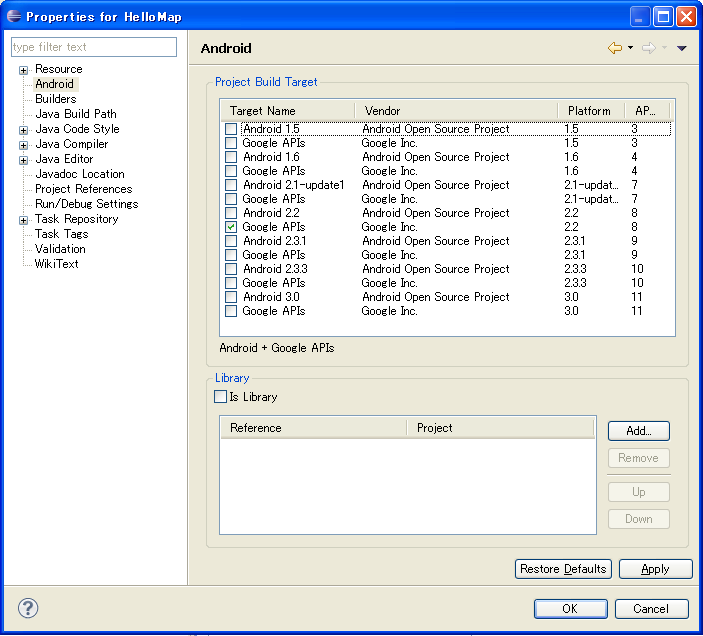Select Validation in the tree
Screen dimensions: 703x636
pyautogui.click(x=60, y=249)
